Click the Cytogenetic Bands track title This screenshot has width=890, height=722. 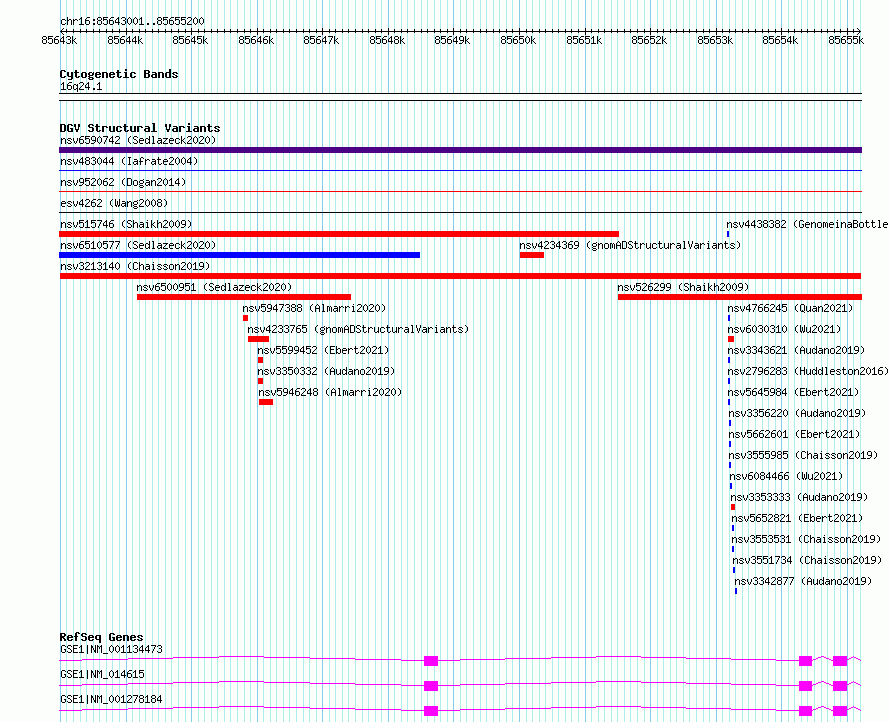coord(119,74)
